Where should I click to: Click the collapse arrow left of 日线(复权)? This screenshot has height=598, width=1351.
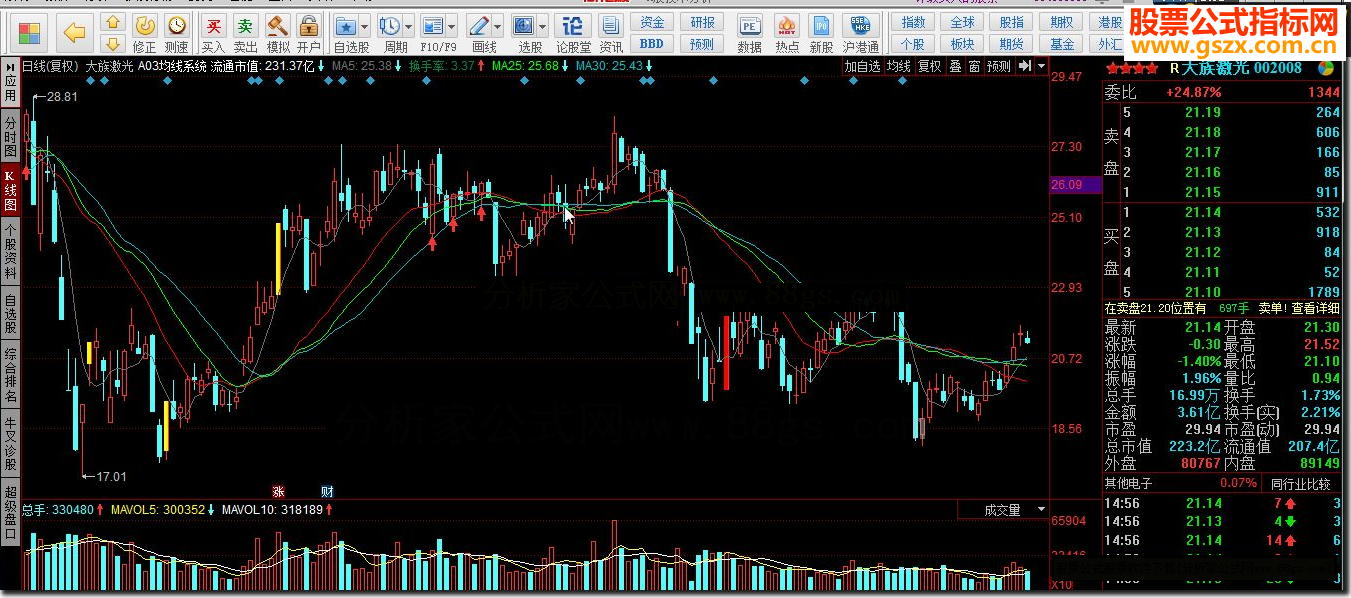(9, 66)
